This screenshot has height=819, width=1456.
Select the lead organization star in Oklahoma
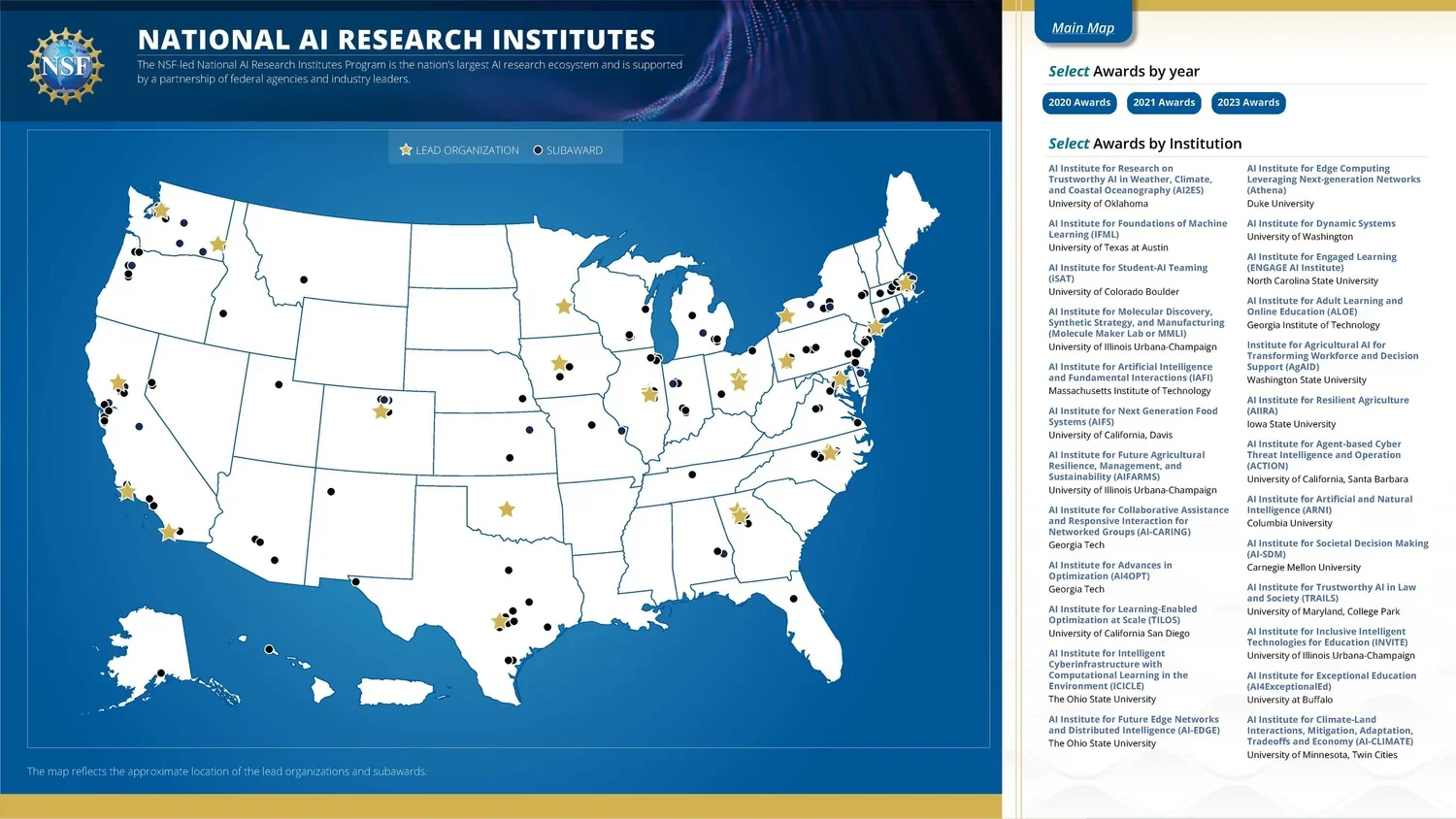506,508
